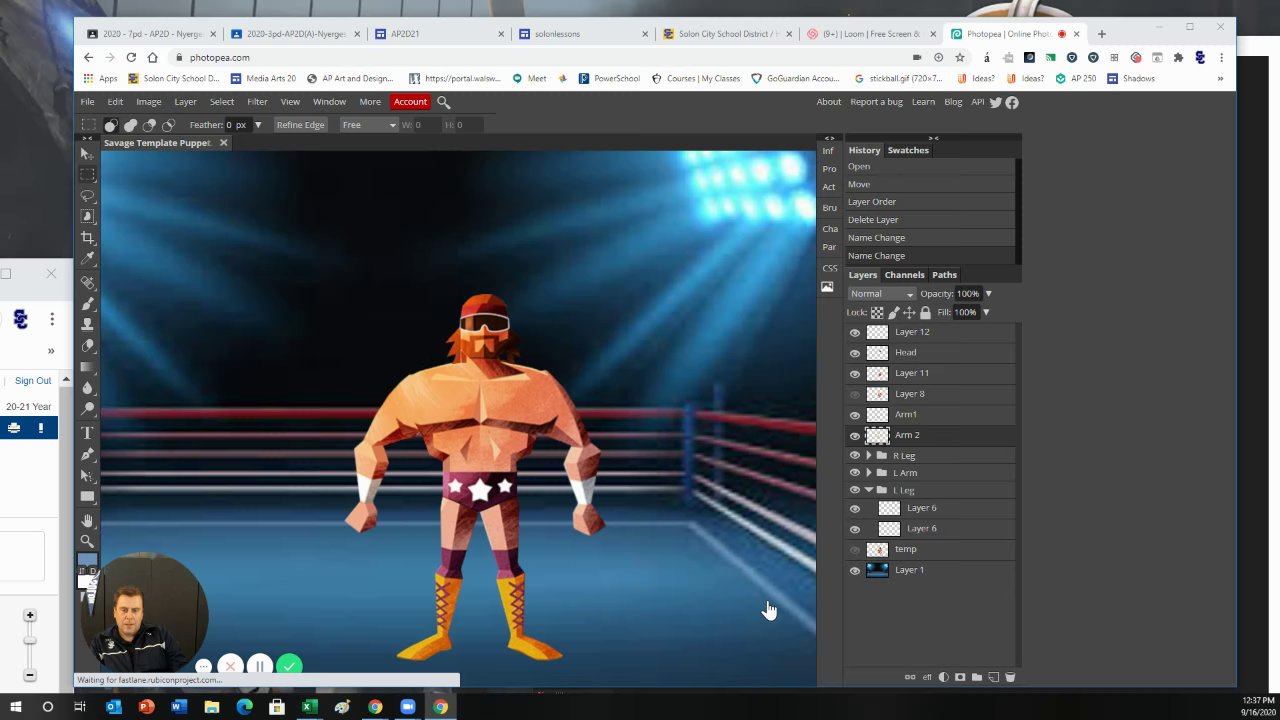Activate the Type tool
This screenshot has height=720, width=1280.
pos(88,433)
